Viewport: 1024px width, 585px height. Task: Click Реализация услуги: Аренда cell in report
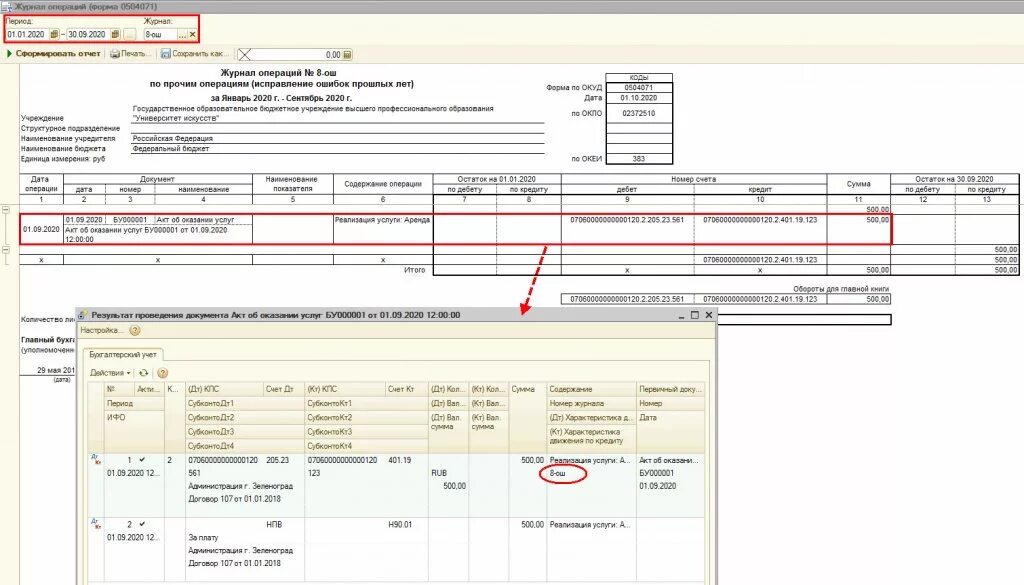[x=383, y=220]
